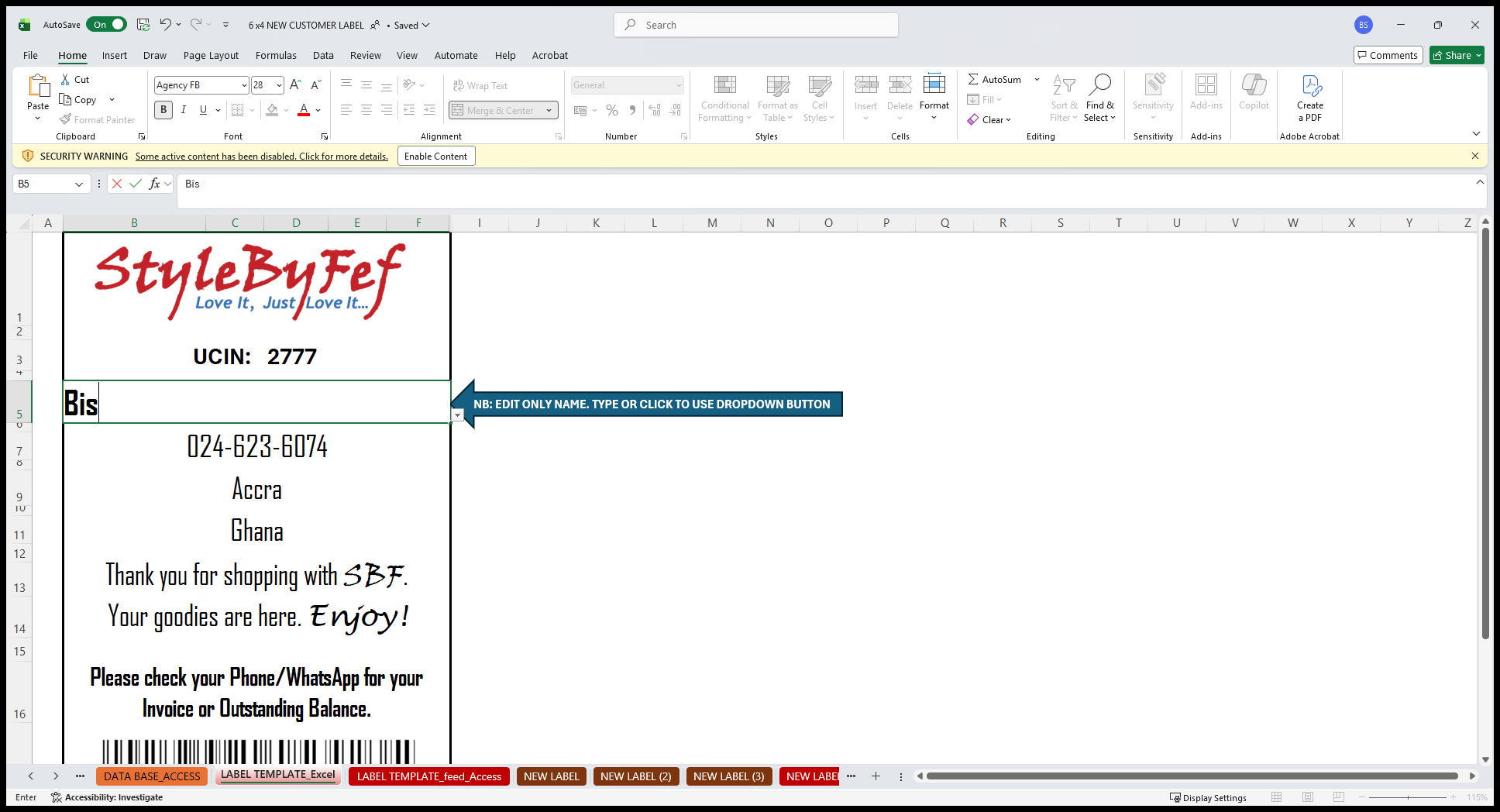Click the Undo arrow icon

coord(165,25)
